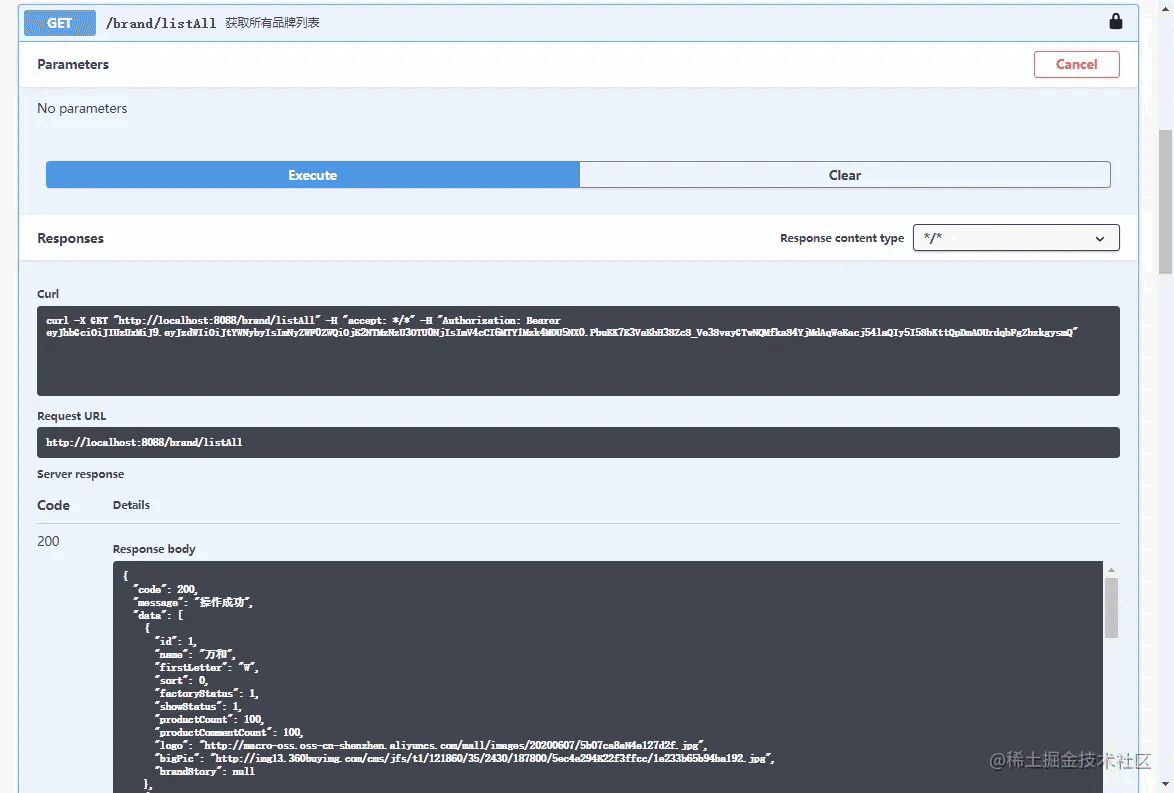Click the Curl command text box
The width and height of the screenshot is (1174, 793).
pos(578,350)
